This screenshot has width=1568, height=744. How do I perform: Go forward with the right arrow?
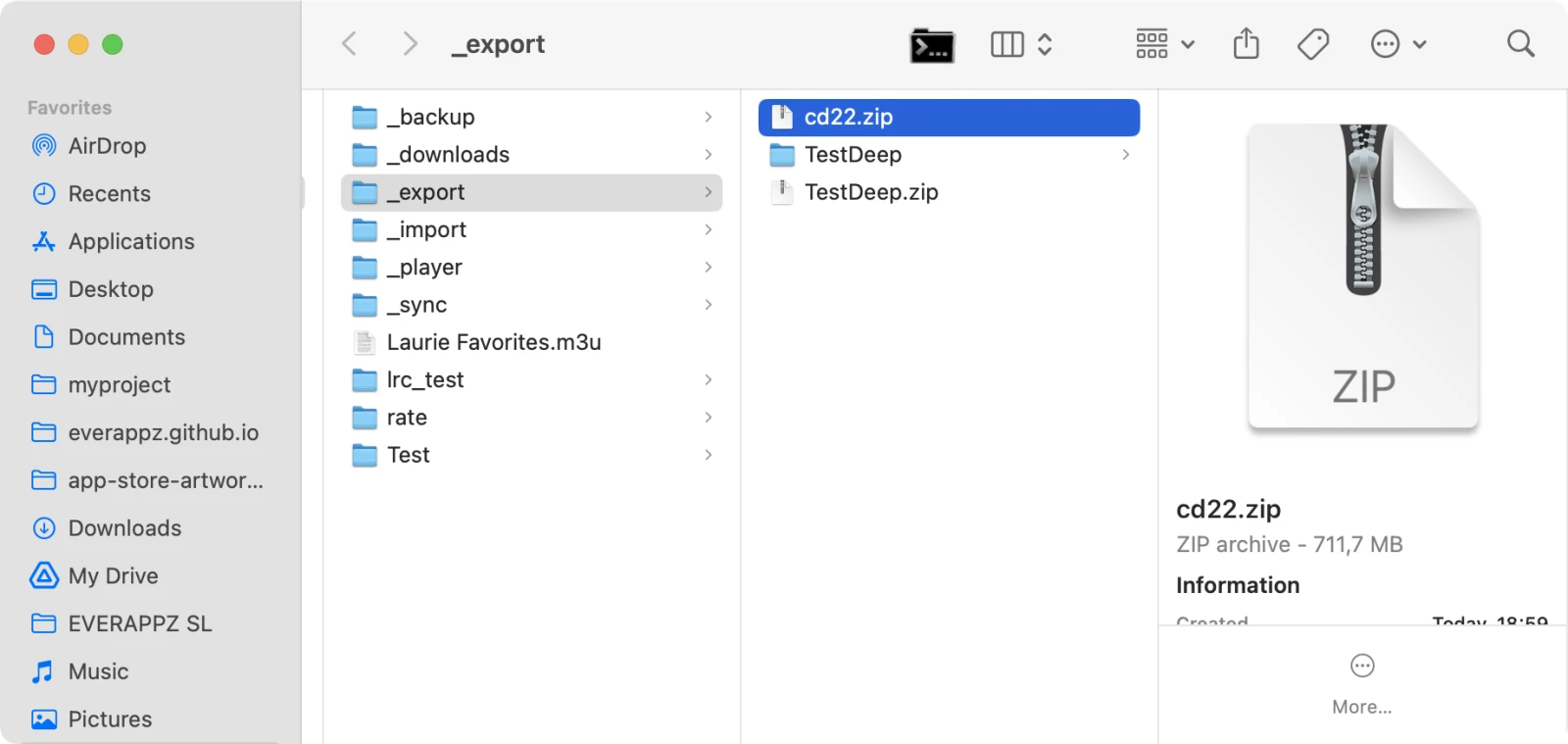[410, 44]
